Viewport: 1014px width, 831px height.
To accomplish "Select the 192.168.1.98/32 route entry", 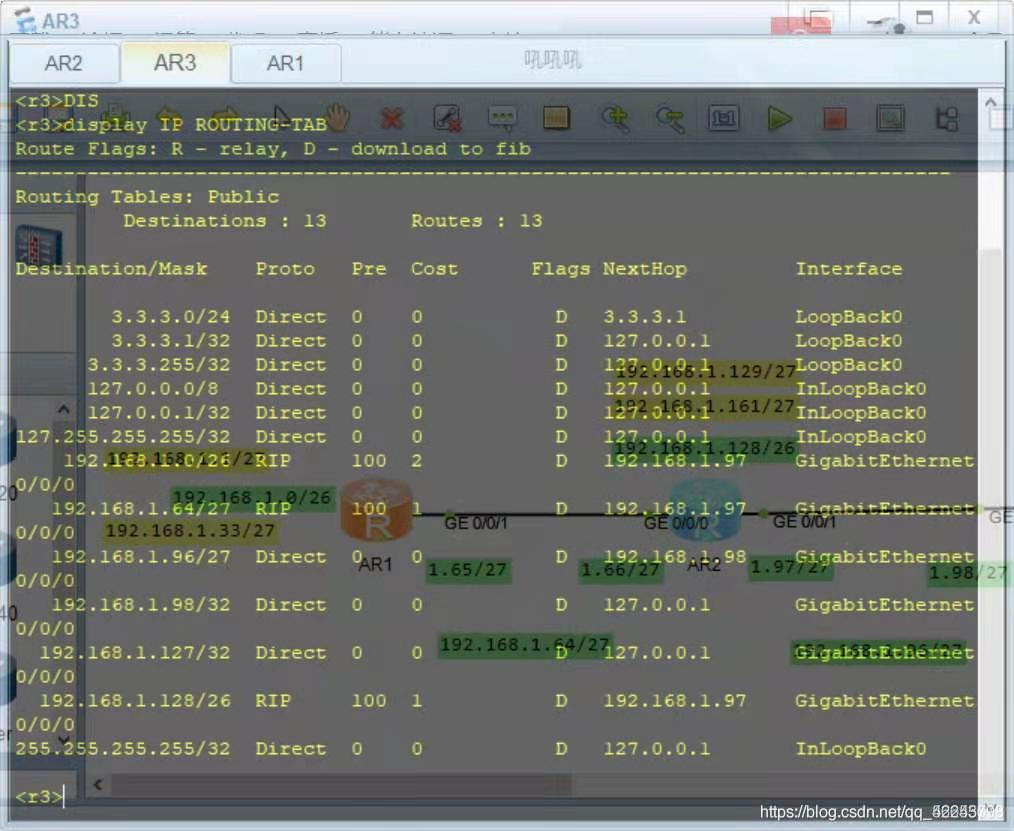I will click(x=494, y=616).
